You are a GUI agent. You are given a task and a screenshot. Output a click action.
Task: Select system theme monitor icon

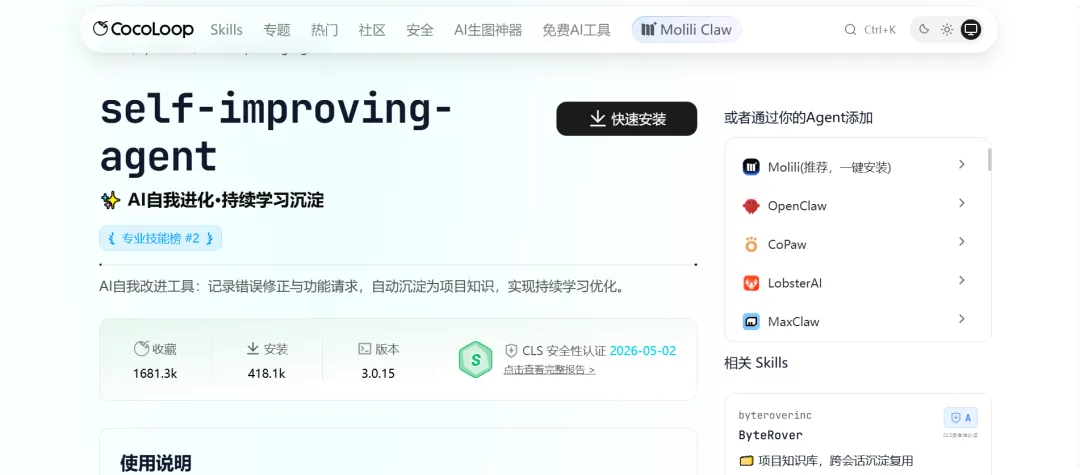[x=970, y=29]
